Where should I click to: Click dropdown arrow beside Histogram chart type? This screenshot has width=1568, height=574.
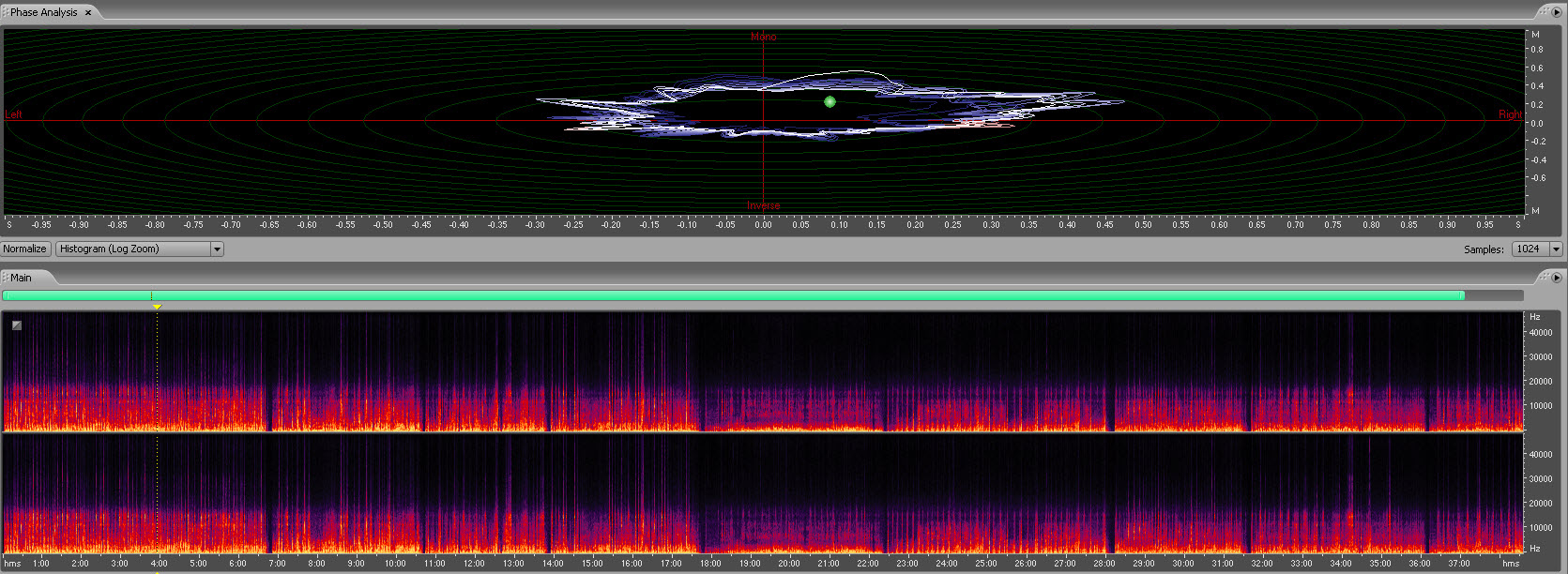coord(217,249)
